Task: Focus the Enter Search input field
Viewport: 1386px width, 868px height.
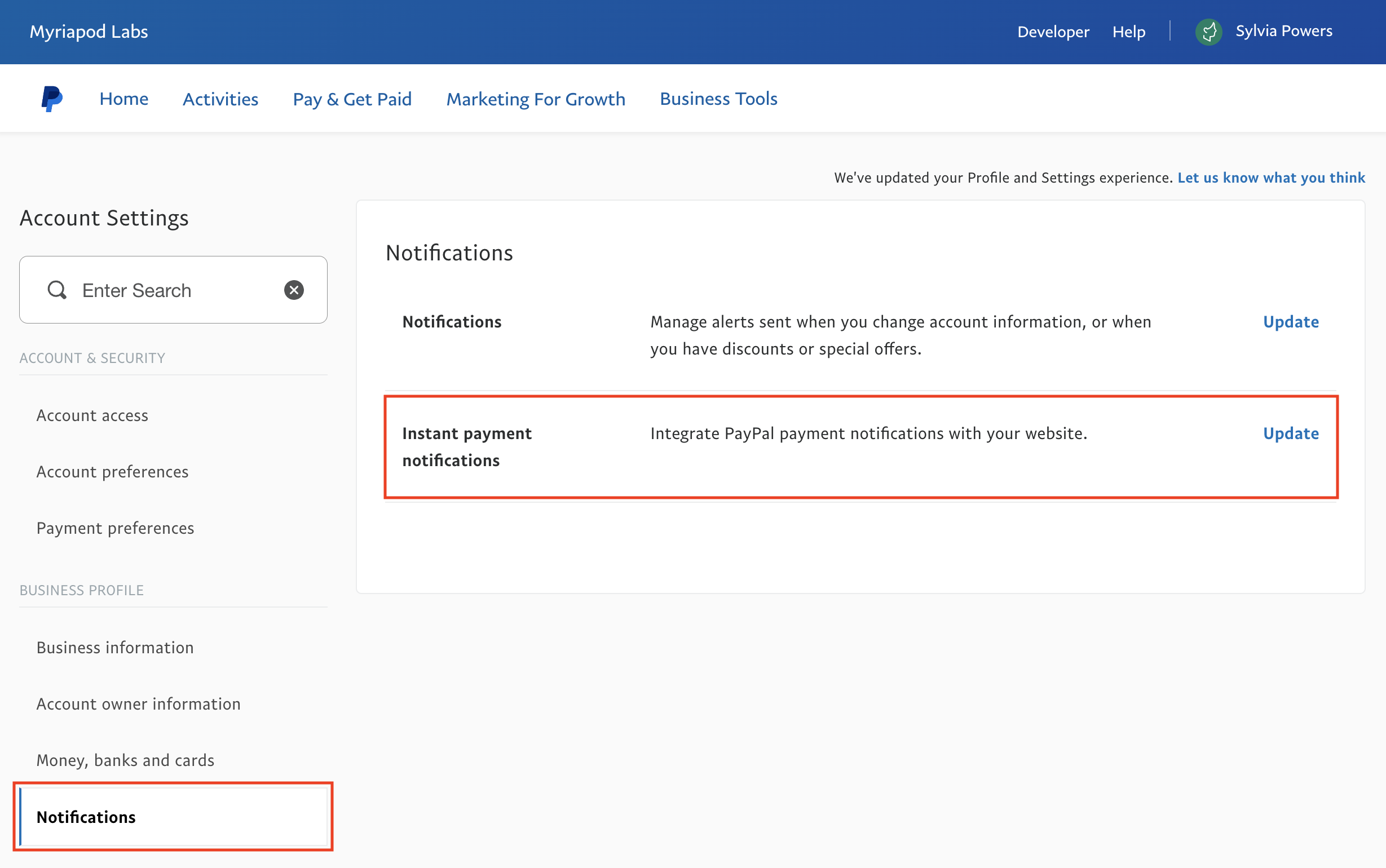Action: 174,290
